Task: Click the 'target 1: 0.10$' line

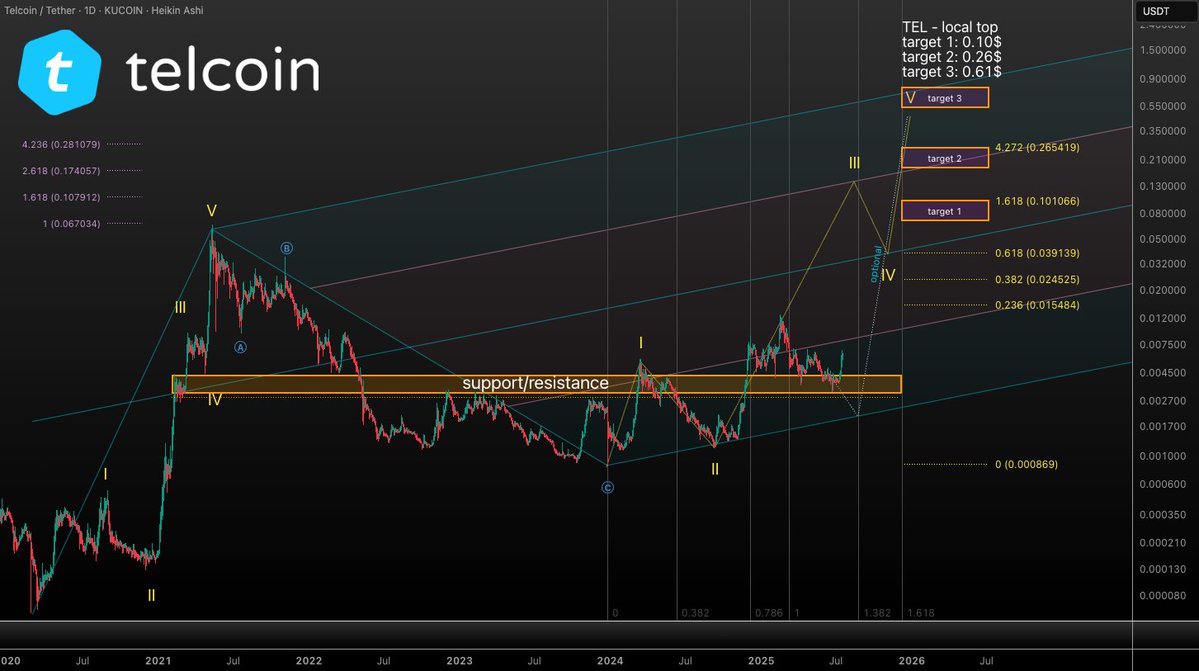Action: click(951, 42)
